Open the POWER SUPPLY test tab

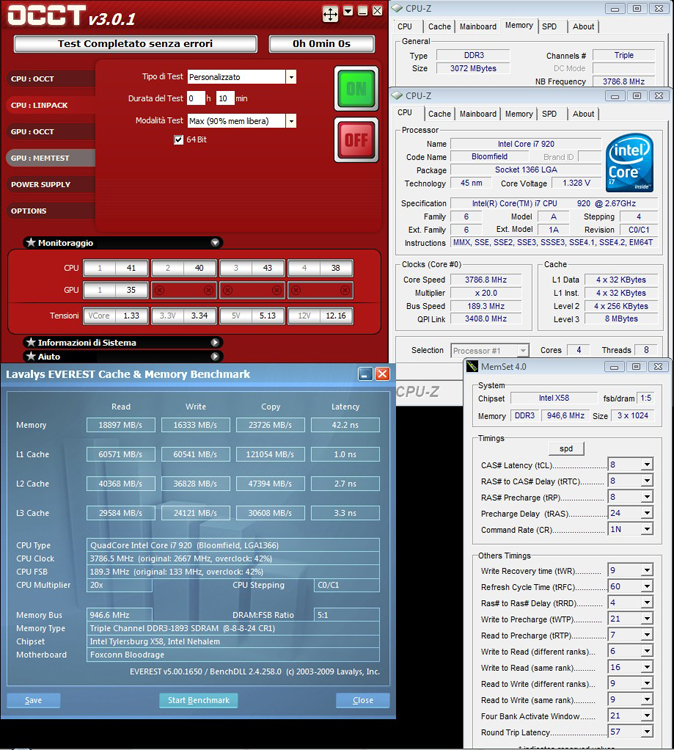click(x=50, y=184)
